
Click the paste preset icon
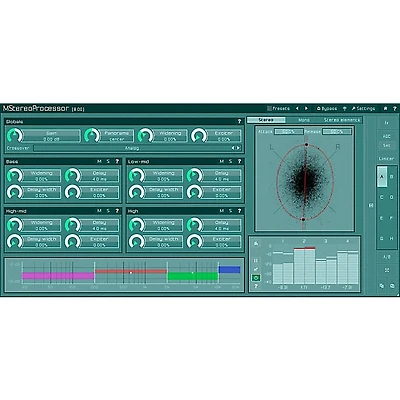tap(392, 286)
